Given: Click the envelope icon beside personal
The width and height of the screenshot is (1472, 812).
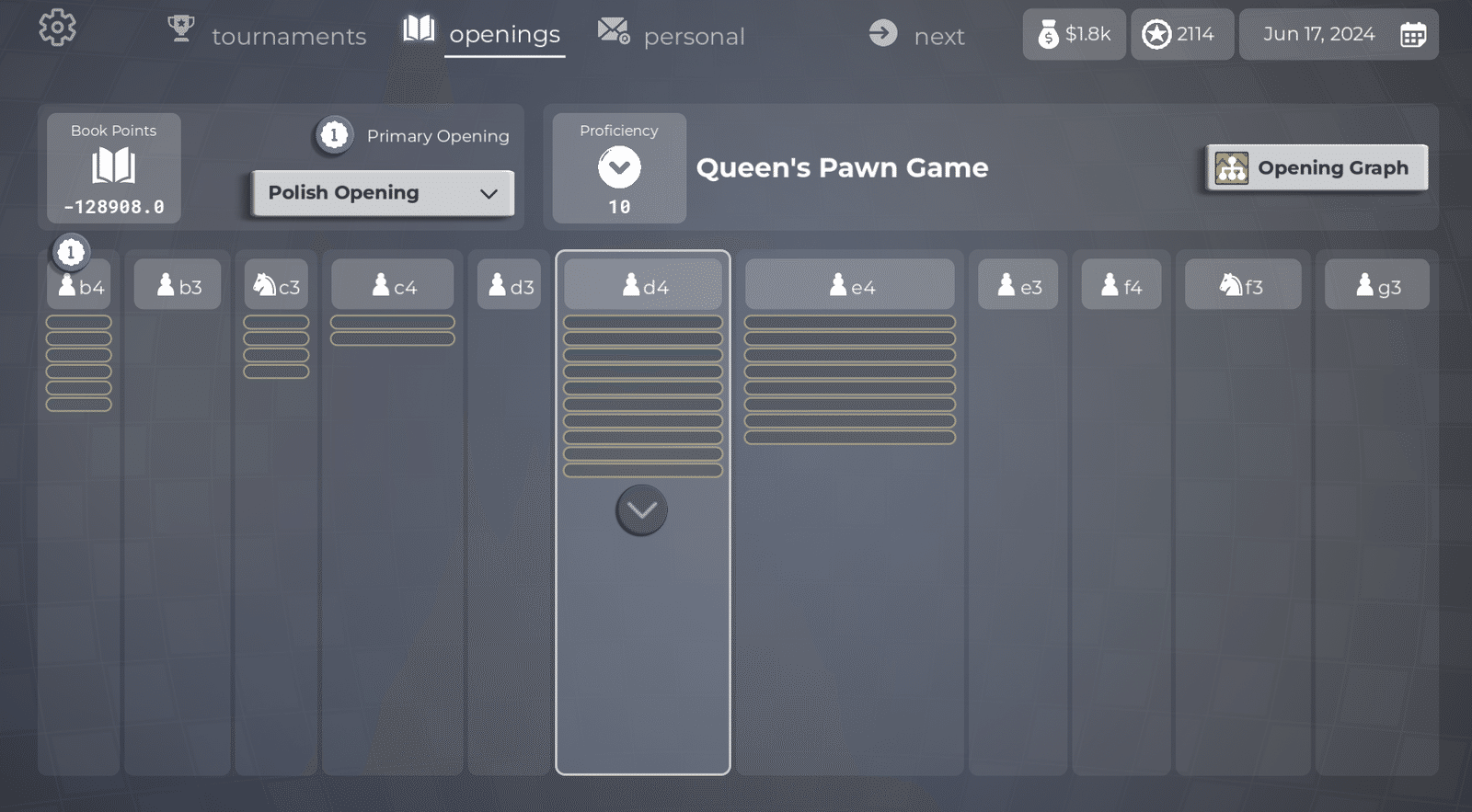Looking at the screenshot, I should [614, 30].
